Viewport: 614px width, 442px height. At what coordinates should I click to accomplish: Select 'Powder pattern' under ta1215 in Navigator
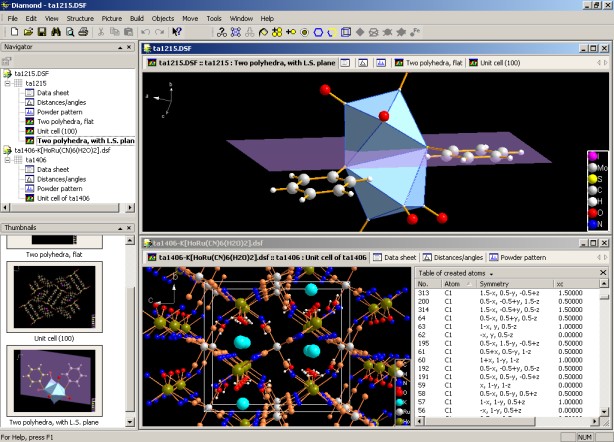pos(60,112)
